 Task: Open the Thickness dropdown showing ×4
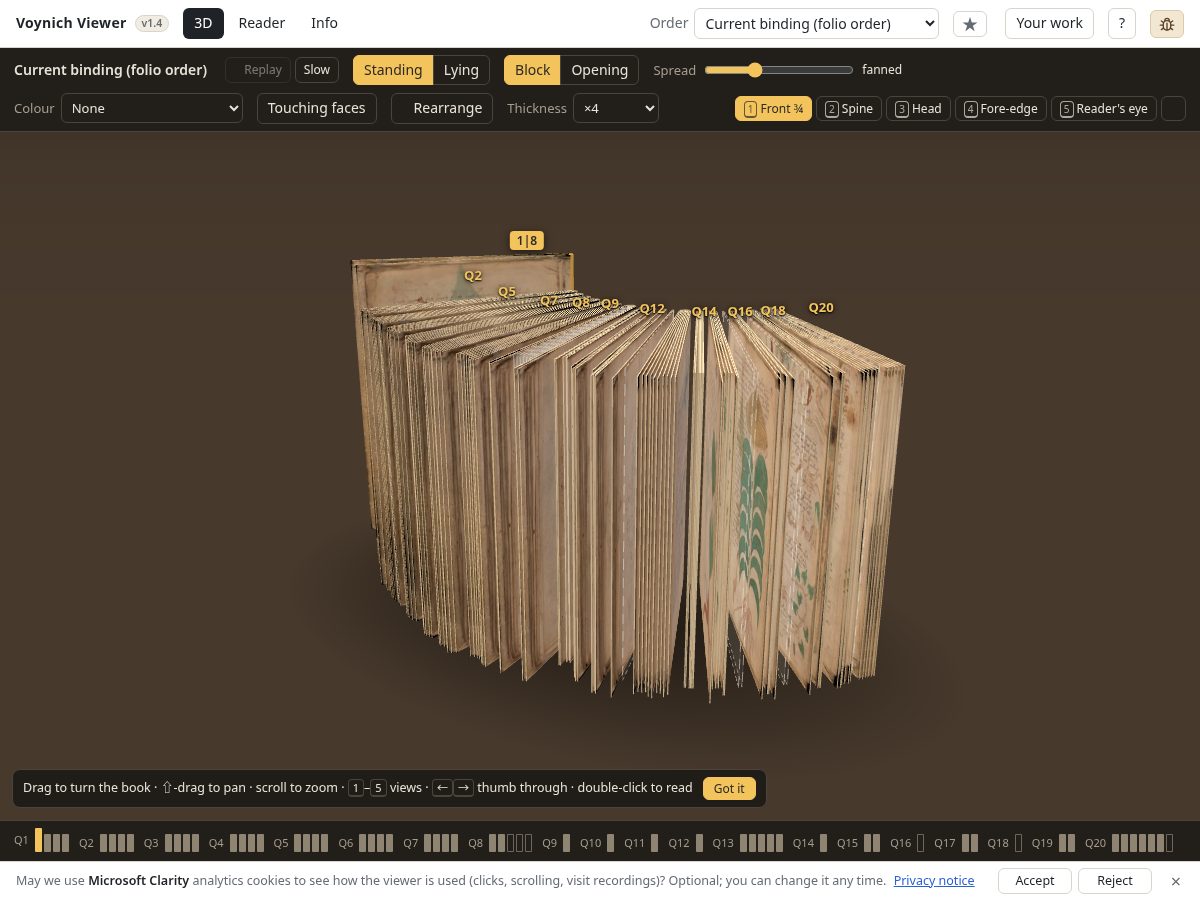point(616,108)
